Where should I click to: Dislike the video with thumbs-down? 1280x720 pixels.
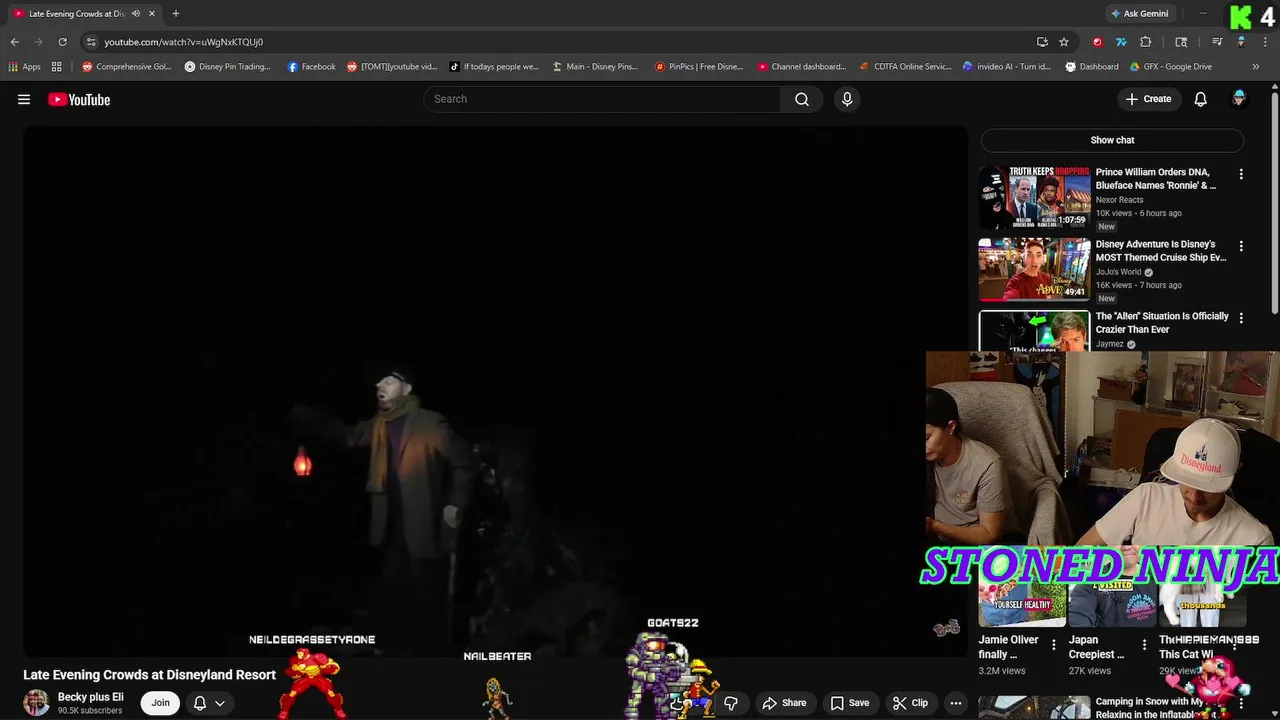coord(731,703)
